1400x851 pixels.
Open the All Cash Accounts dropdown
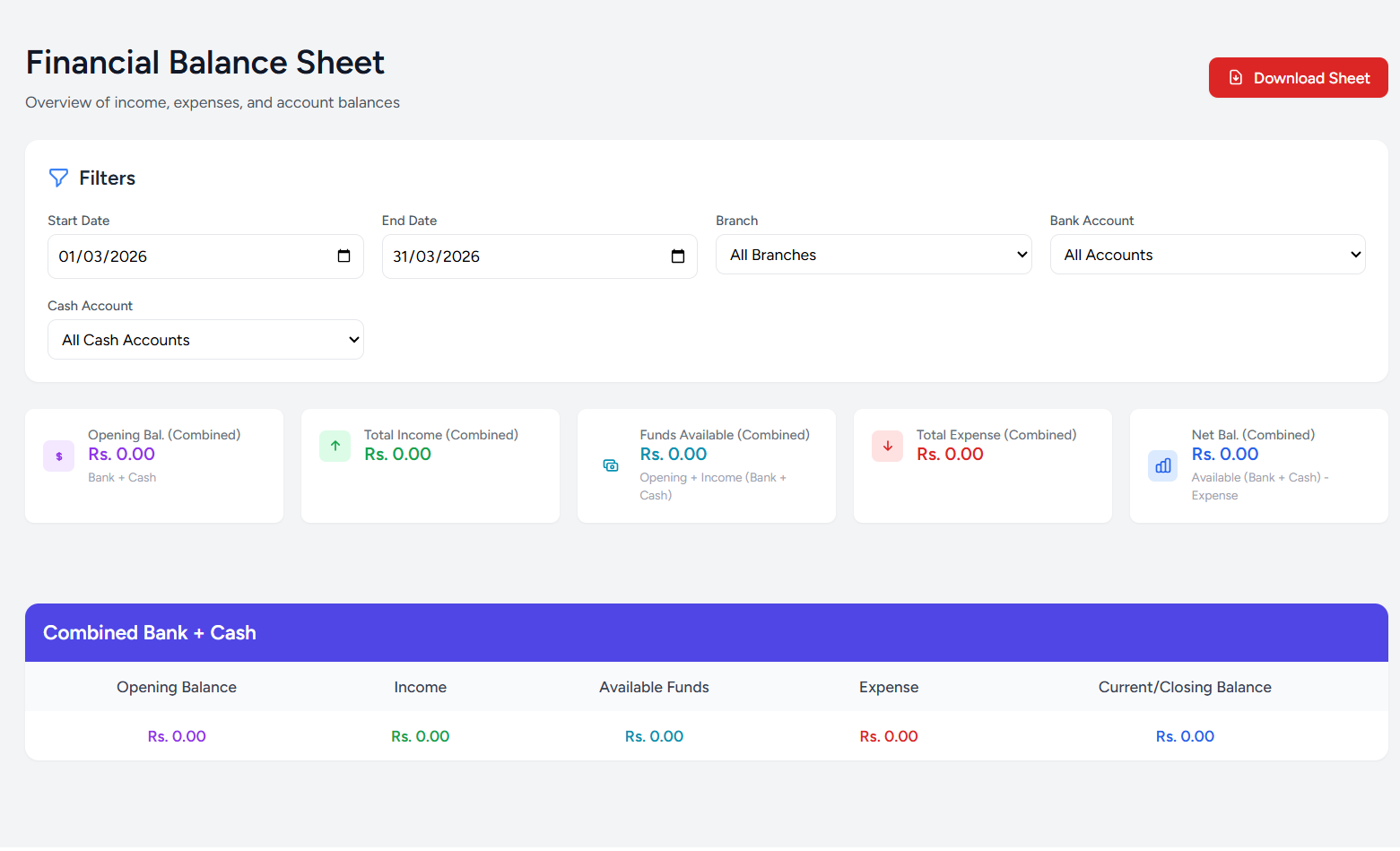point(204,339)
